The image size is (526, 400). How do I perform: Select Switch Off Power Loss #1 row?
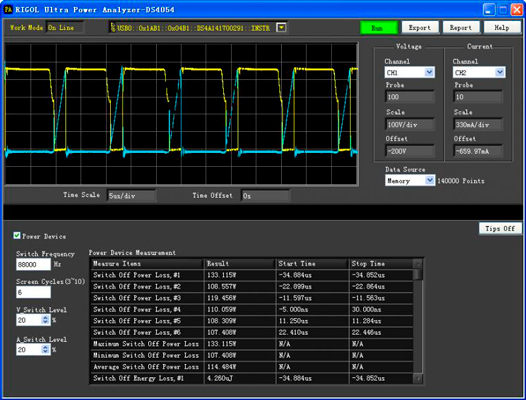[x=252, y=275]
